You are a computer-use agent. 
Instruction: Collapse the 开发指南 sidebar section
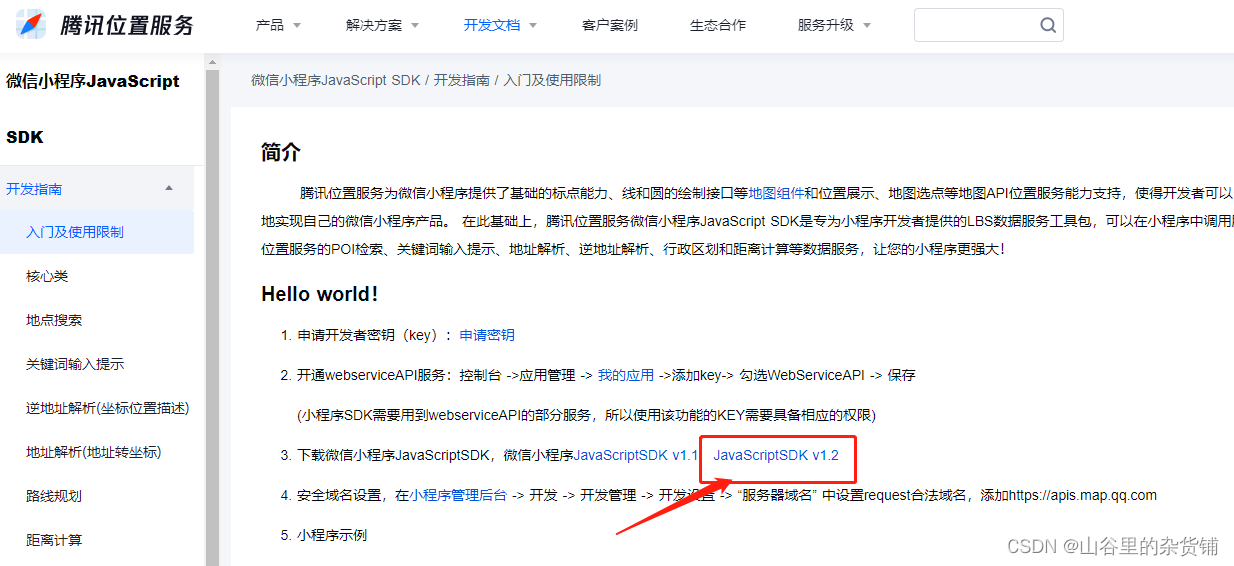tap(97, 188)
